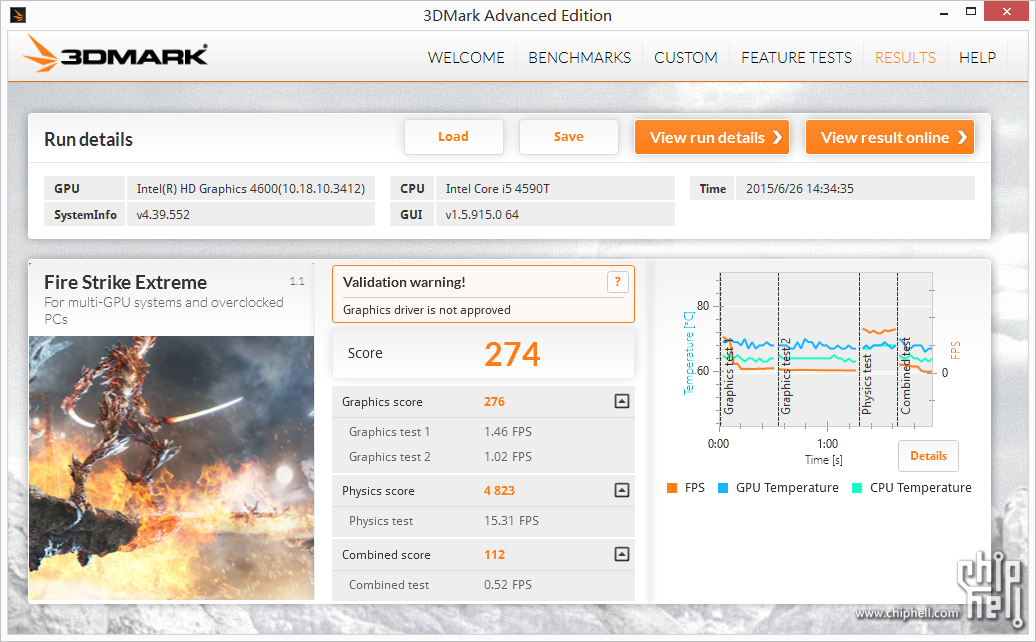This screenshot has height=642, width=1036.
Task: Collapse the Graphics score section
Action: [622, 401]
